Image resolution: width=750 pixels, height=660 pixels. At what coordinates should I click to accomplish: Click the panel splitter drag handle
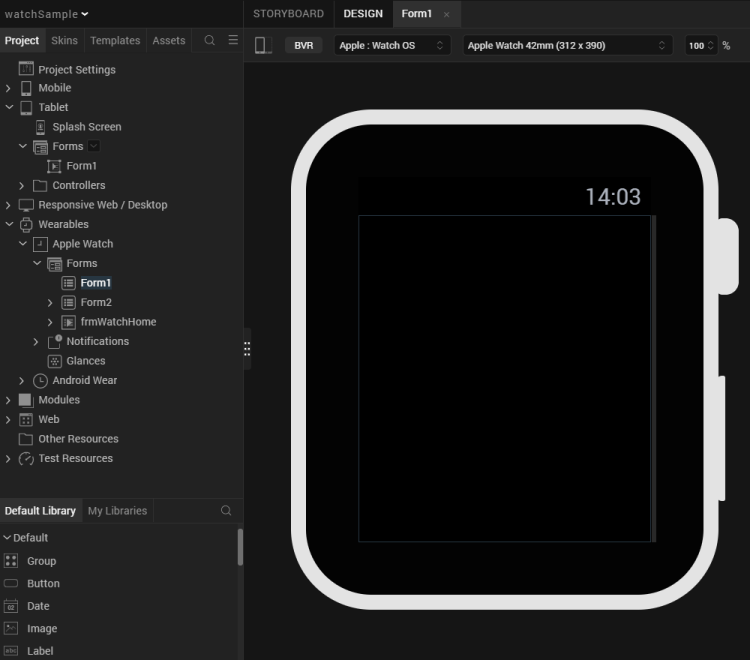[x=247, y=349]
